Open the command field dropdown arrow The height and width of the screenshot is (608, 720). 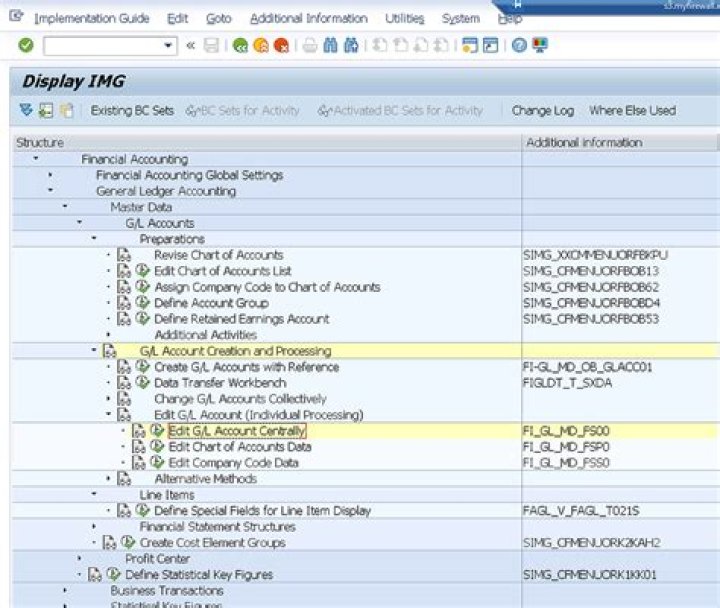(169, 46)
